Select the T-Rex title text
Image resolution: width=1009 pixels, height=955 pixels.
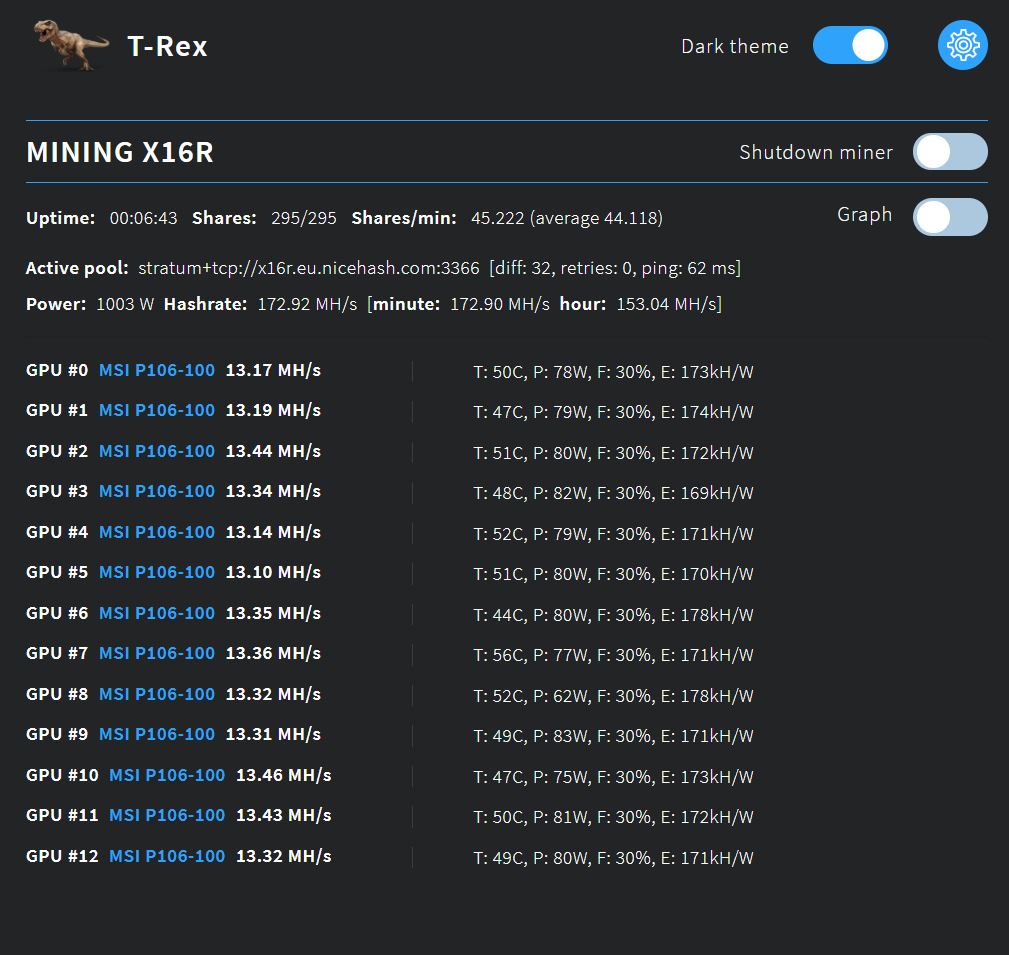[x=167, y=46]
